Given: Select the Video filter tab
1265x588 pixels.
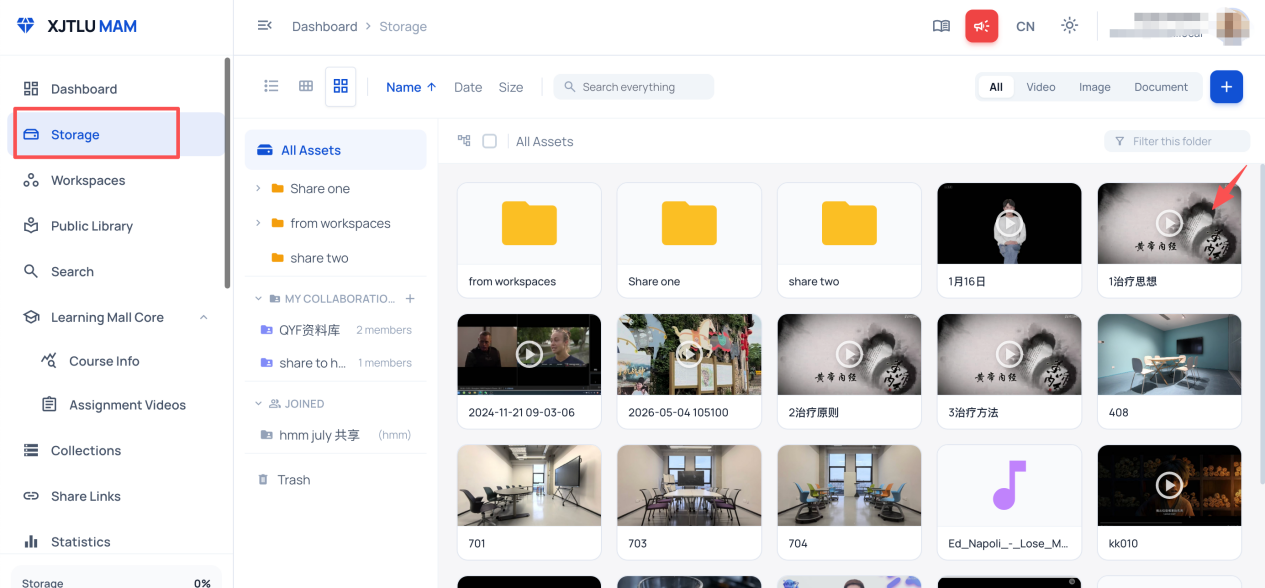Looking at the screenshot, I should (1041, 87).
